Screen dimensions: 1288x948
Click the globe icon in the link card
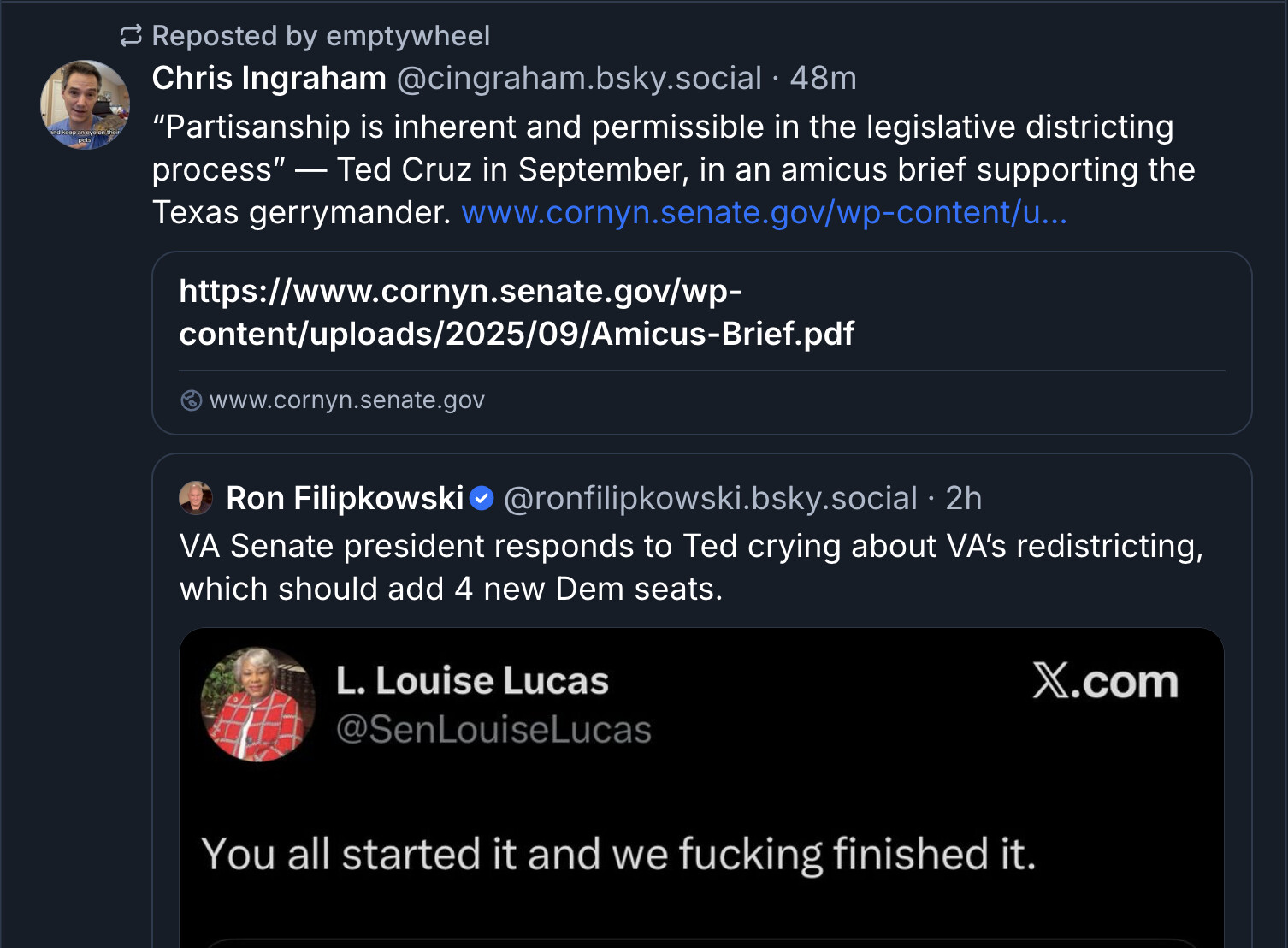[192, 400]
